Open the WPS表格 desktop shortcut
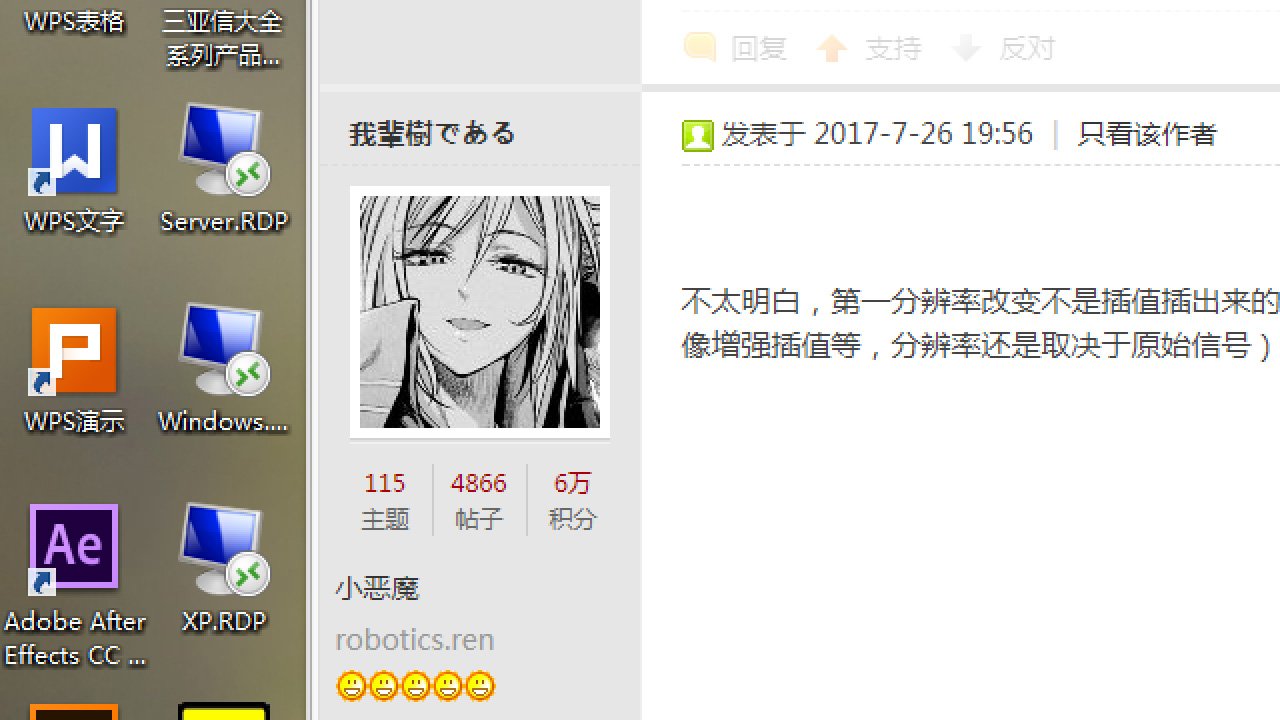This screenshot has height=720, width=1280. click(x=74, y=20)
